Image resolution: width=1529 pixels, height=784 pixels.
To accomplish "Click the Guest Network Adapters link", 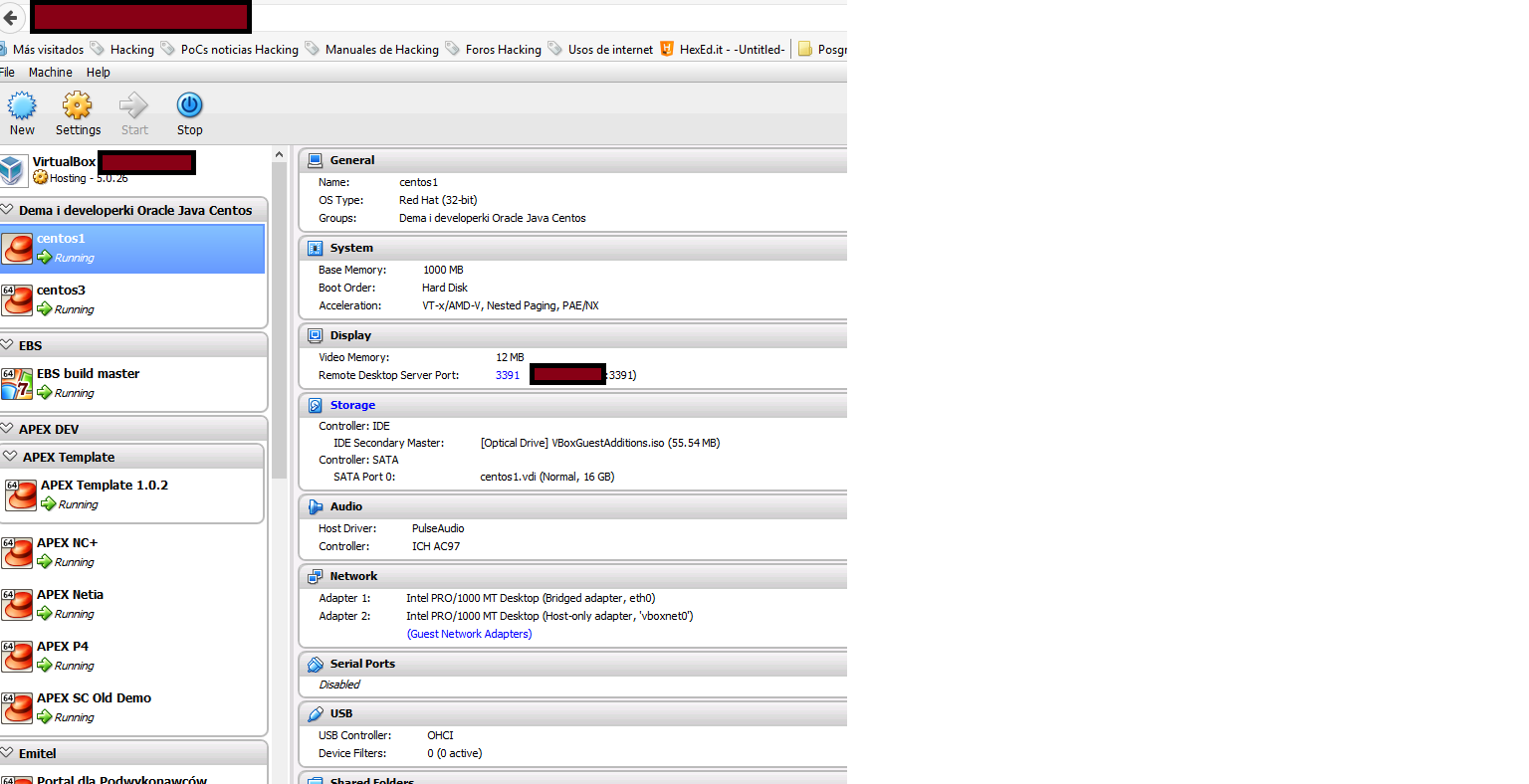I will click(469, 635).
